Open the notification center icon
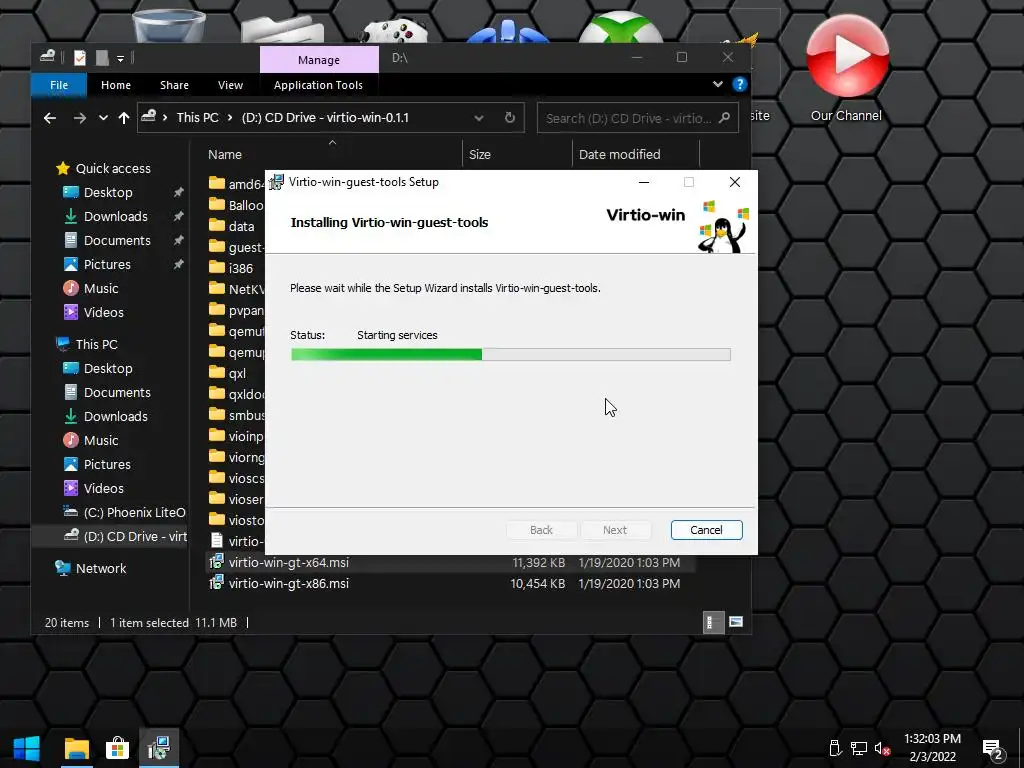Screen dimensions: 1024x768 993,749
